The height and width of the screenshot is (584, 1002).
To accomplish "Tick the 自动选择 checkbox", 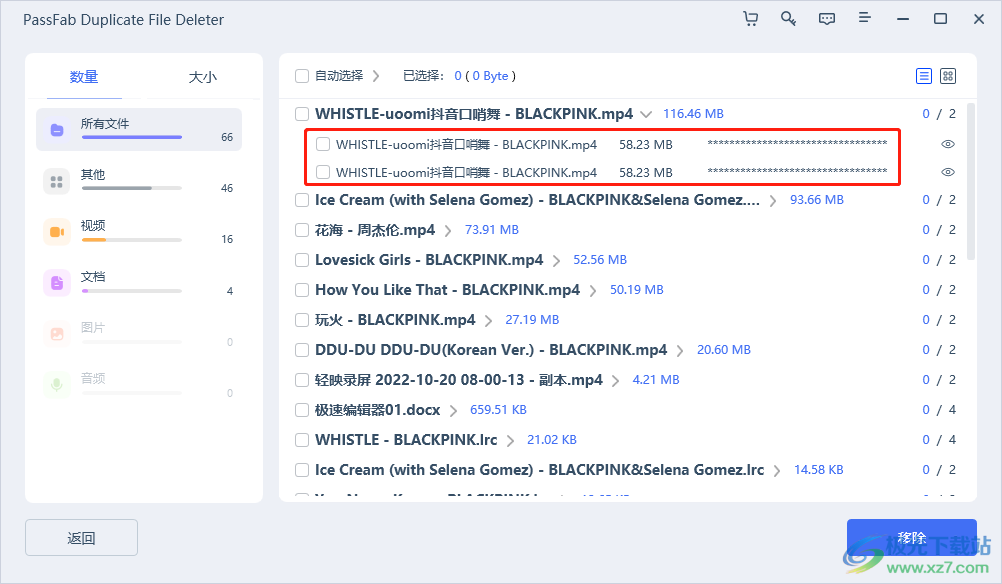I will pos(302,76).
